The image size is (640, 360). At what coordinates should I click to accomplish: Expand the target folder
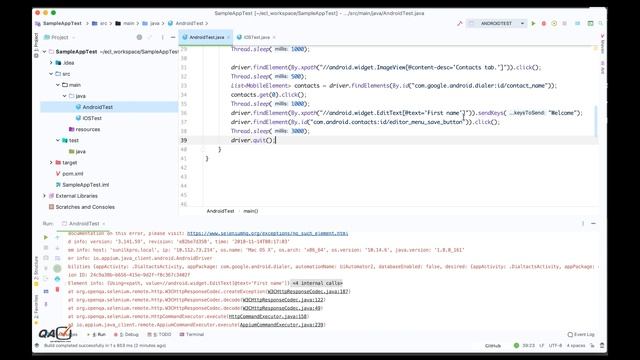51,162
